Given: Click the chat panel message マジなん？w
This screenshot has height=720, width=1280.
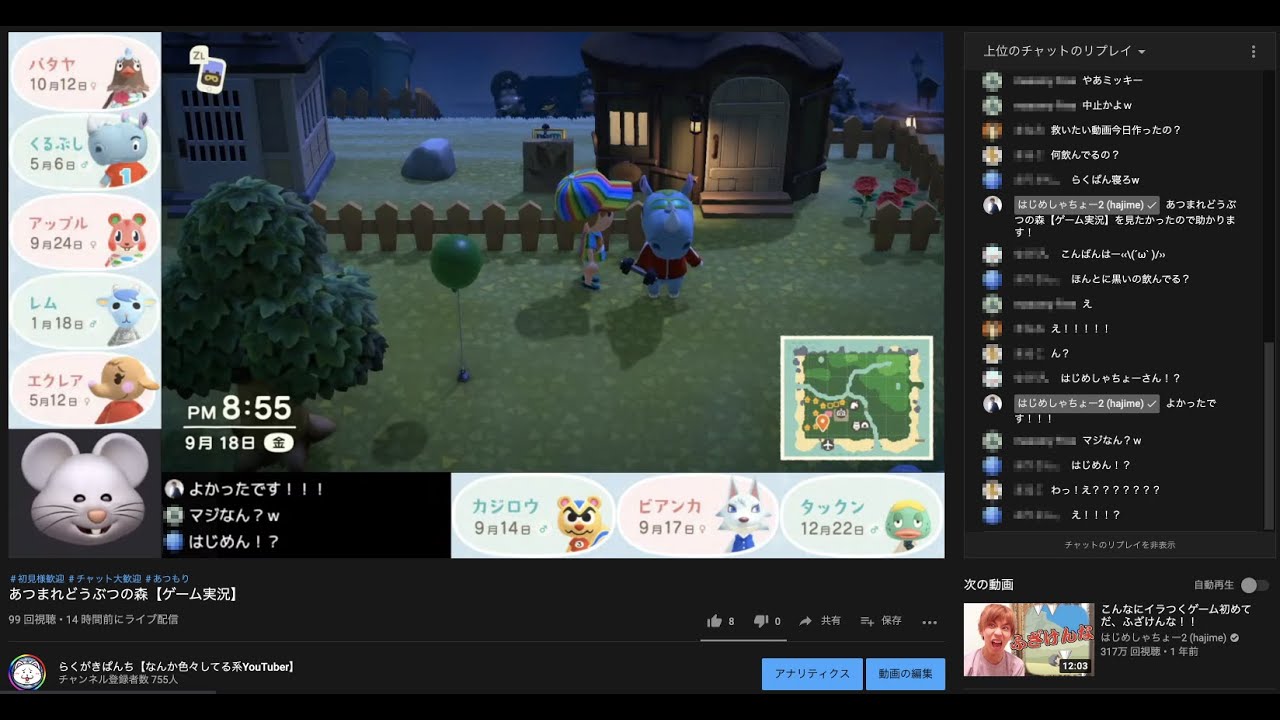Looking at the screenshot, I should (1112, 440).
